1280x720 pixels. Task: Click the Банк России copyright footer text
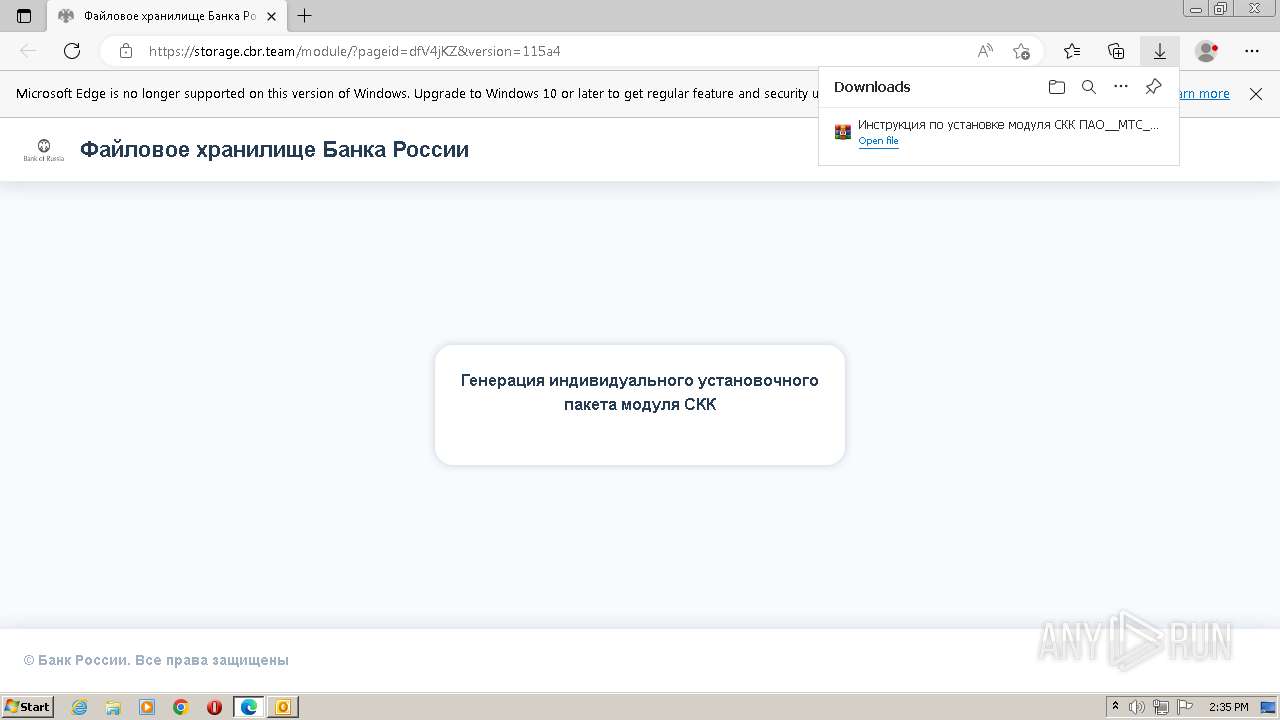pos(156,660)
